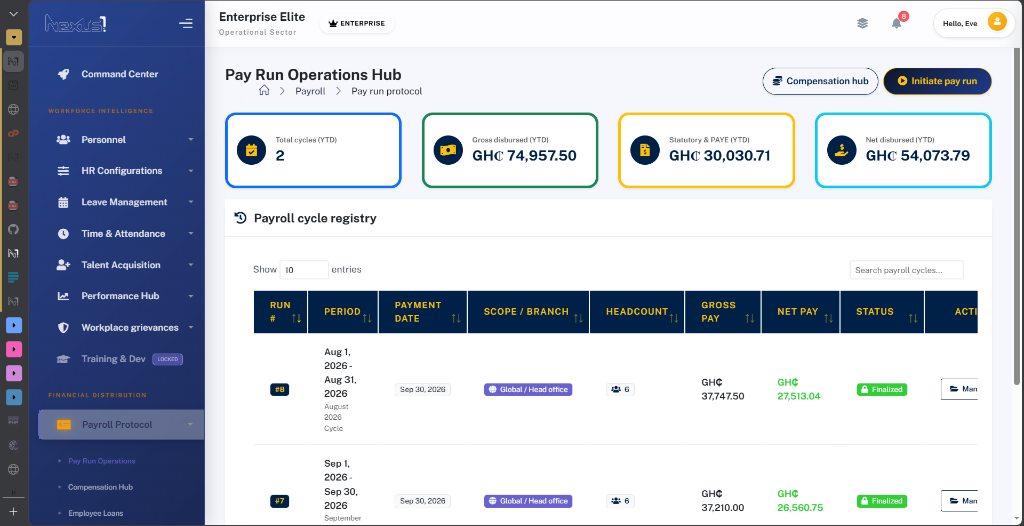Open Pay Run Operations submenu item
Image resolution: width=1024 pixels, height=526 pixels.
click(x=102, y=461)
